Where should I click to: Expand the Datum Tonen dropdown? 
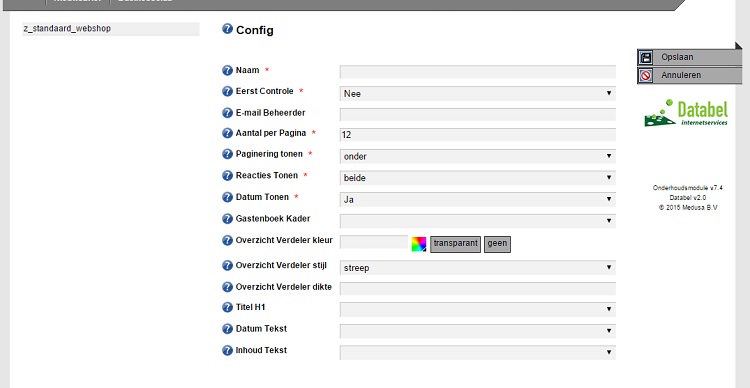coord(477,200)
